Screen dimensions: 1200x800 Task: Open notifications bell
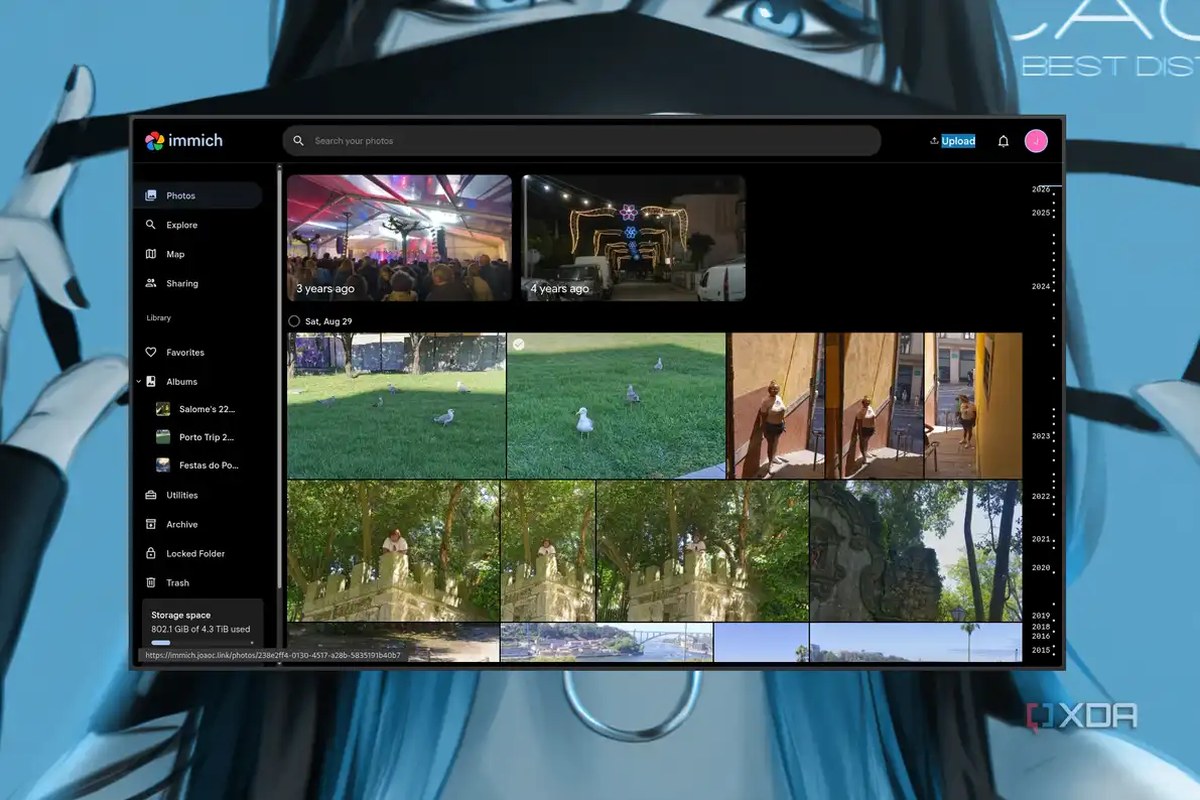(x=1003, y=141)
